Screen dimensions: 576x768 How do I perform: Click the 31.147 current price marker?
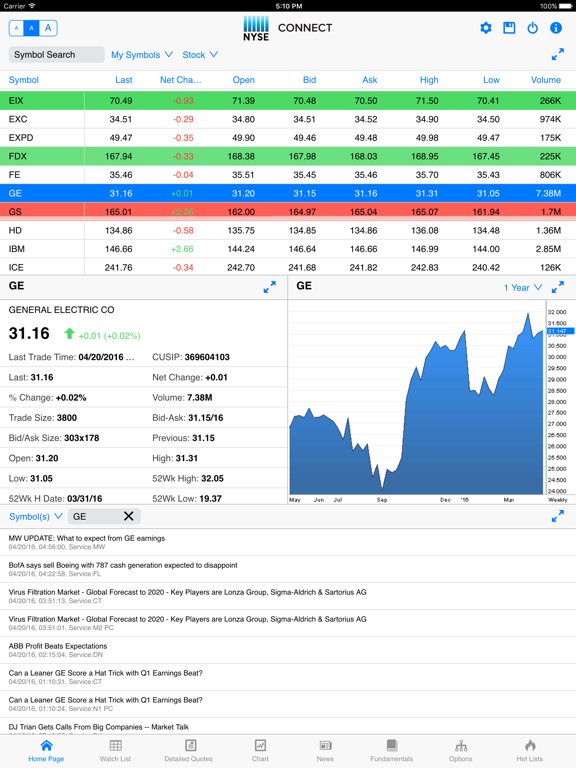(x=560, y=331)
